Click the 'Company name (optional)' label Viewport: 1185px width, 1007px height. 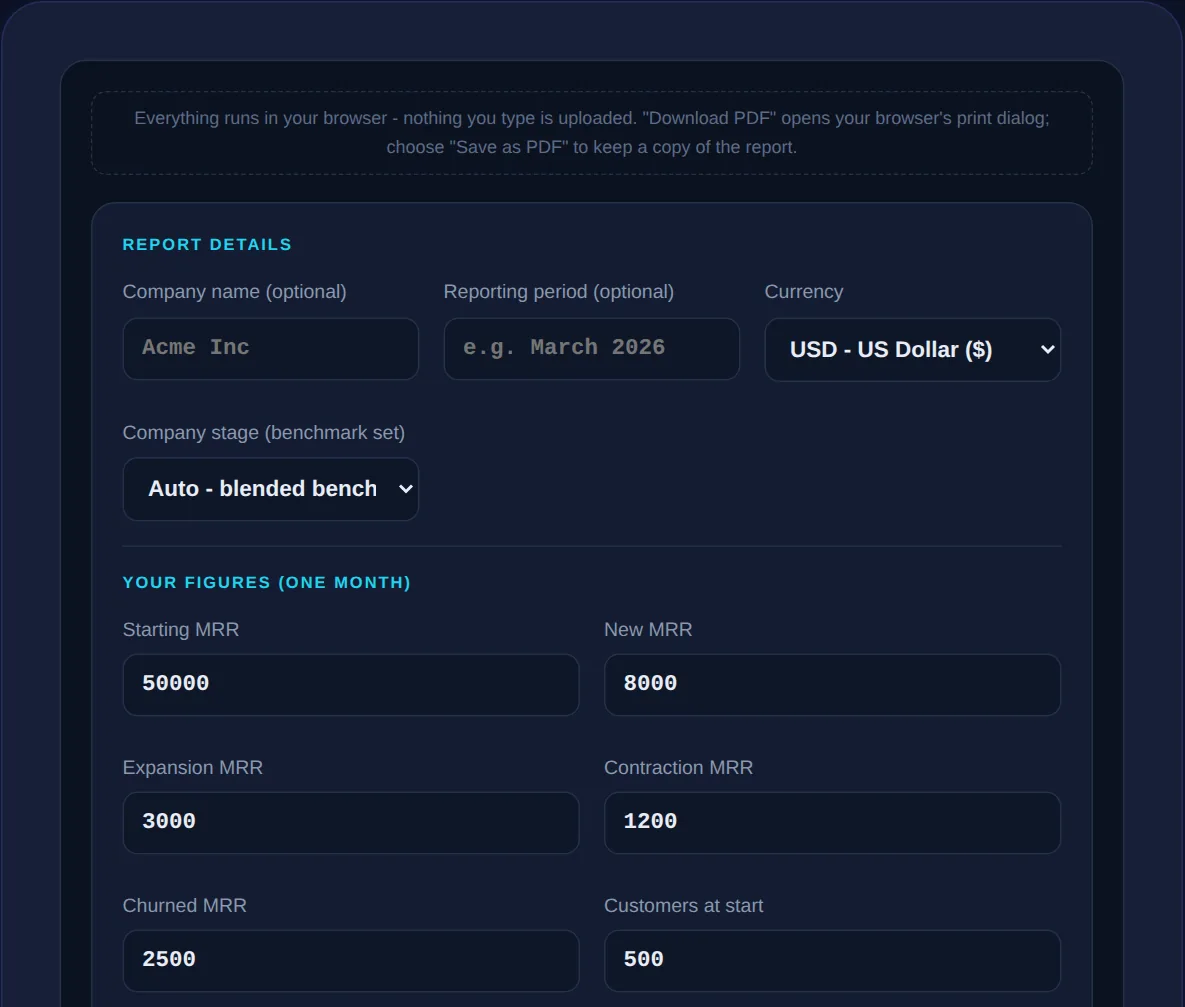tap(234, 292)
